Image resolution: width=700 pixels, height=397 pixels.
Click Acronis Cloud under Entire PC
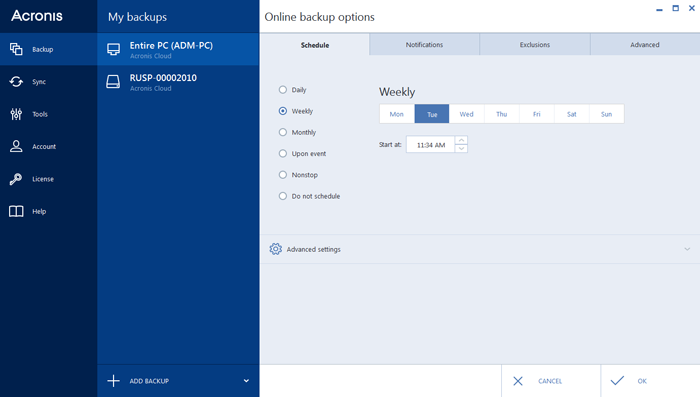(150, 56)
